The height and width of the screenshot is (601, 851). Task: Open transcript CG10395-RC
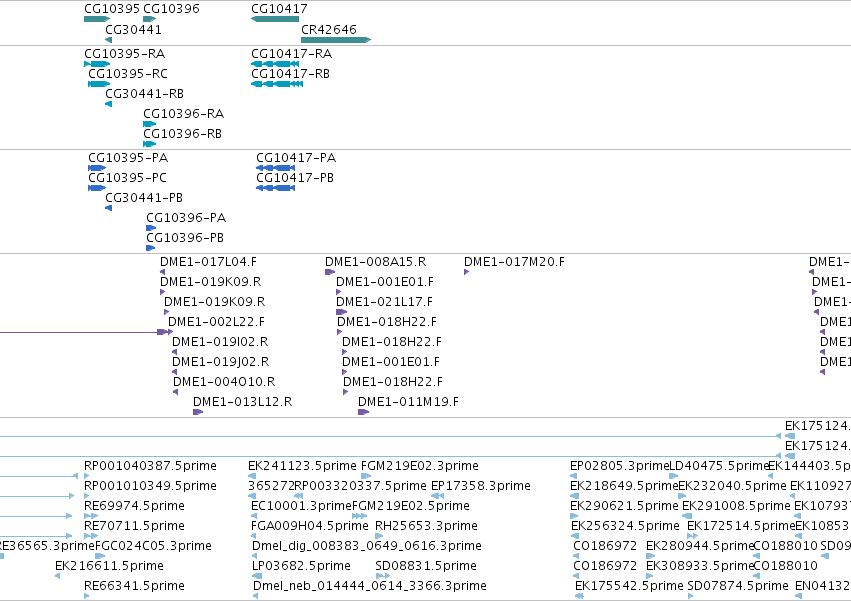(128, 74)
